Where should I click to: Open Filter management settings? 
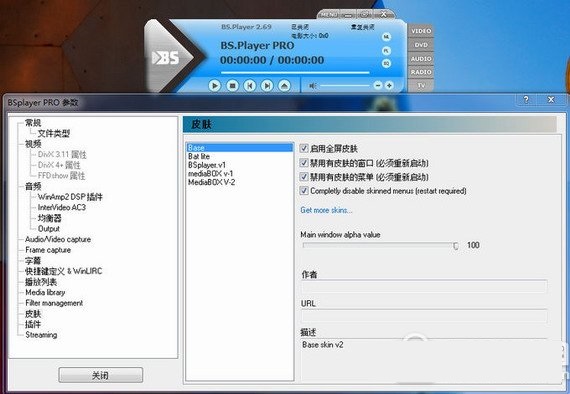click(54, 303)
